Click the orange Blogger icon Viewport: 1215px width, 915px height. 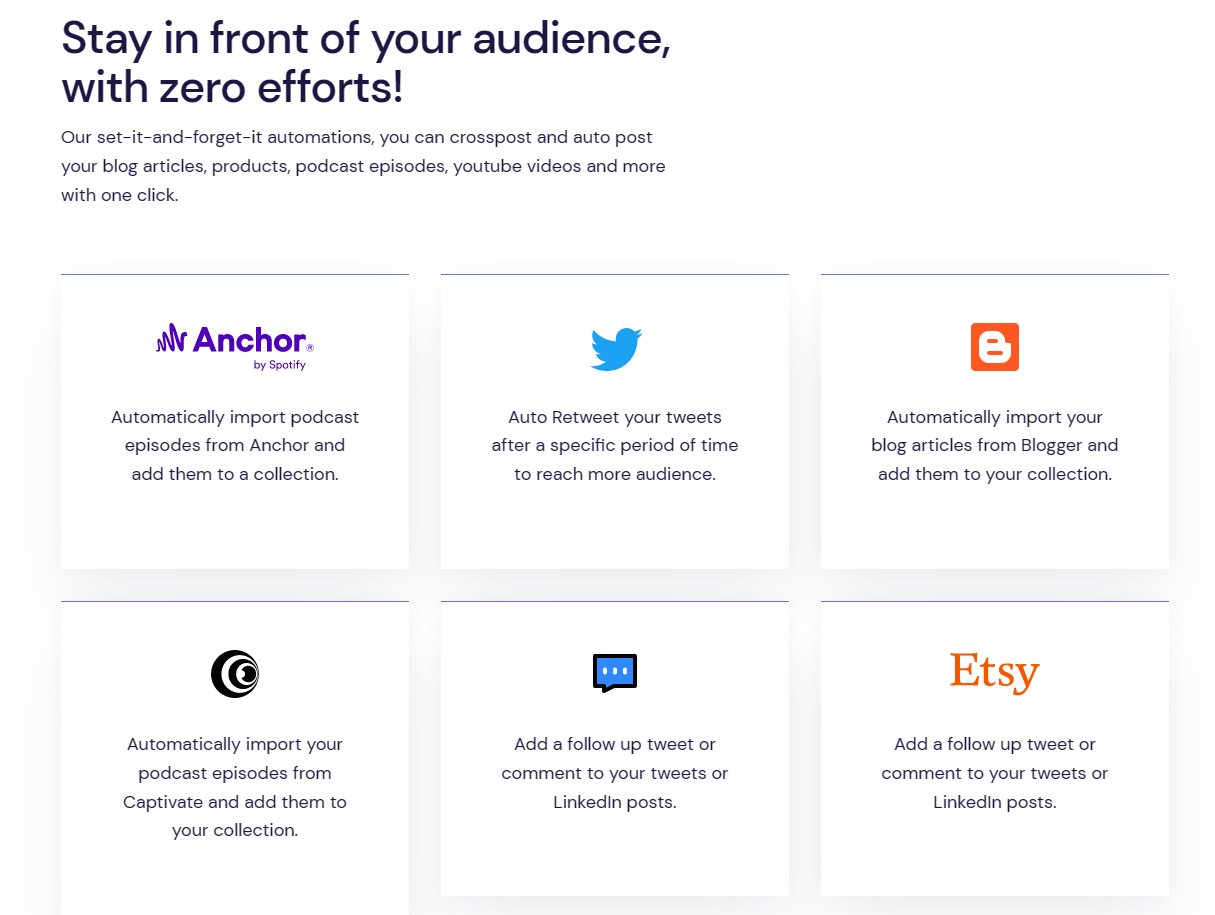(995, 347)
